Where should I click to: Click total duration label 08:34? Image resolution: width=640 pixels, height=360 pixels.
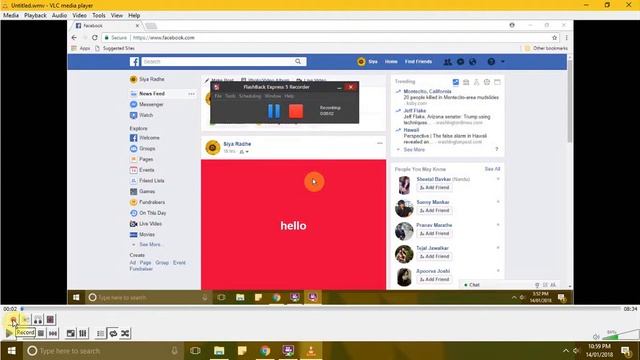[630, 309]
